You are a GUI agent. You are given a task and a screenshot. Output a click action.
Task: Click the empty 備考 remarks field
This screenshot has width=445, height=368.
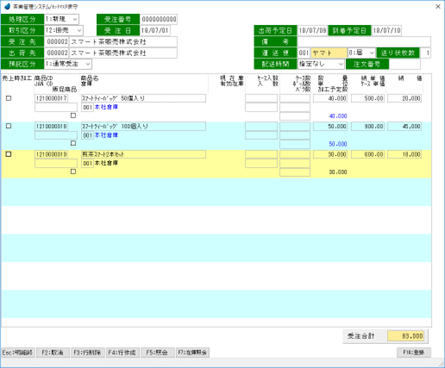click(364, 42)
